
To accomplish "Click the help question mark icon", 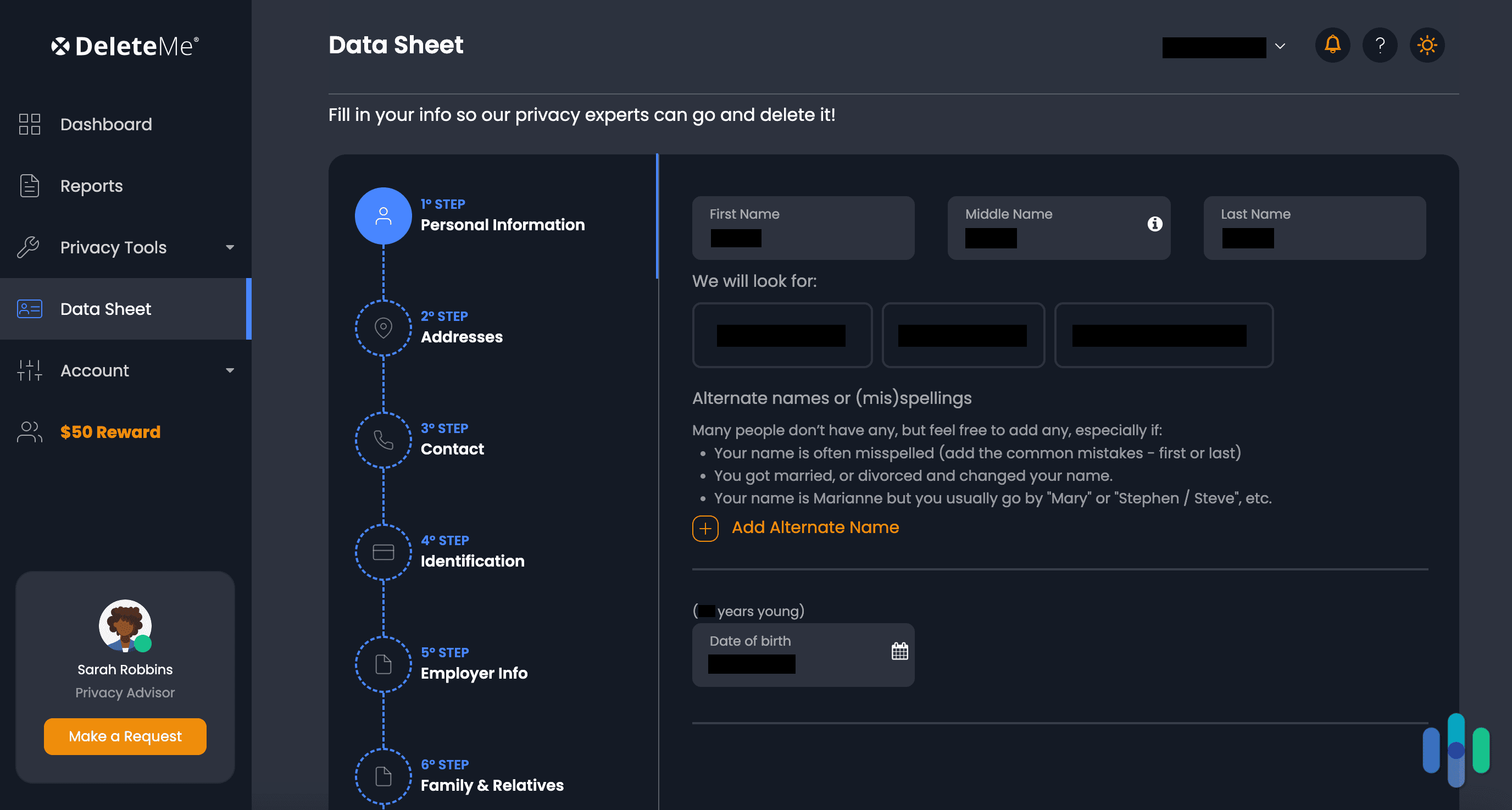I will click(x=1380, y=45).
